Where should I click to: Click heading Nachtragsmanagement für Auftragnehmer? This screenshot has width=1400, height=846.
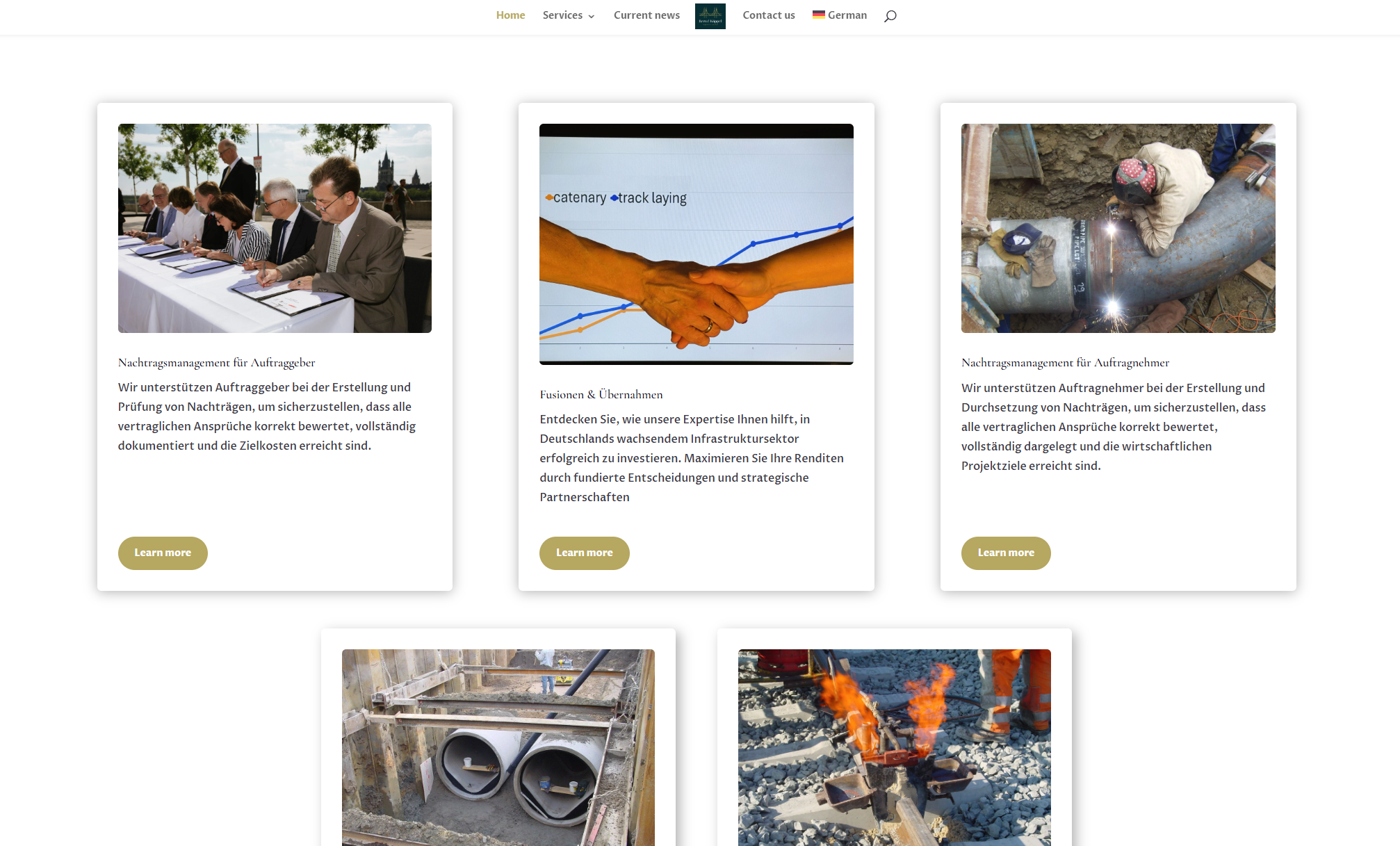(x=1065, y=363)
